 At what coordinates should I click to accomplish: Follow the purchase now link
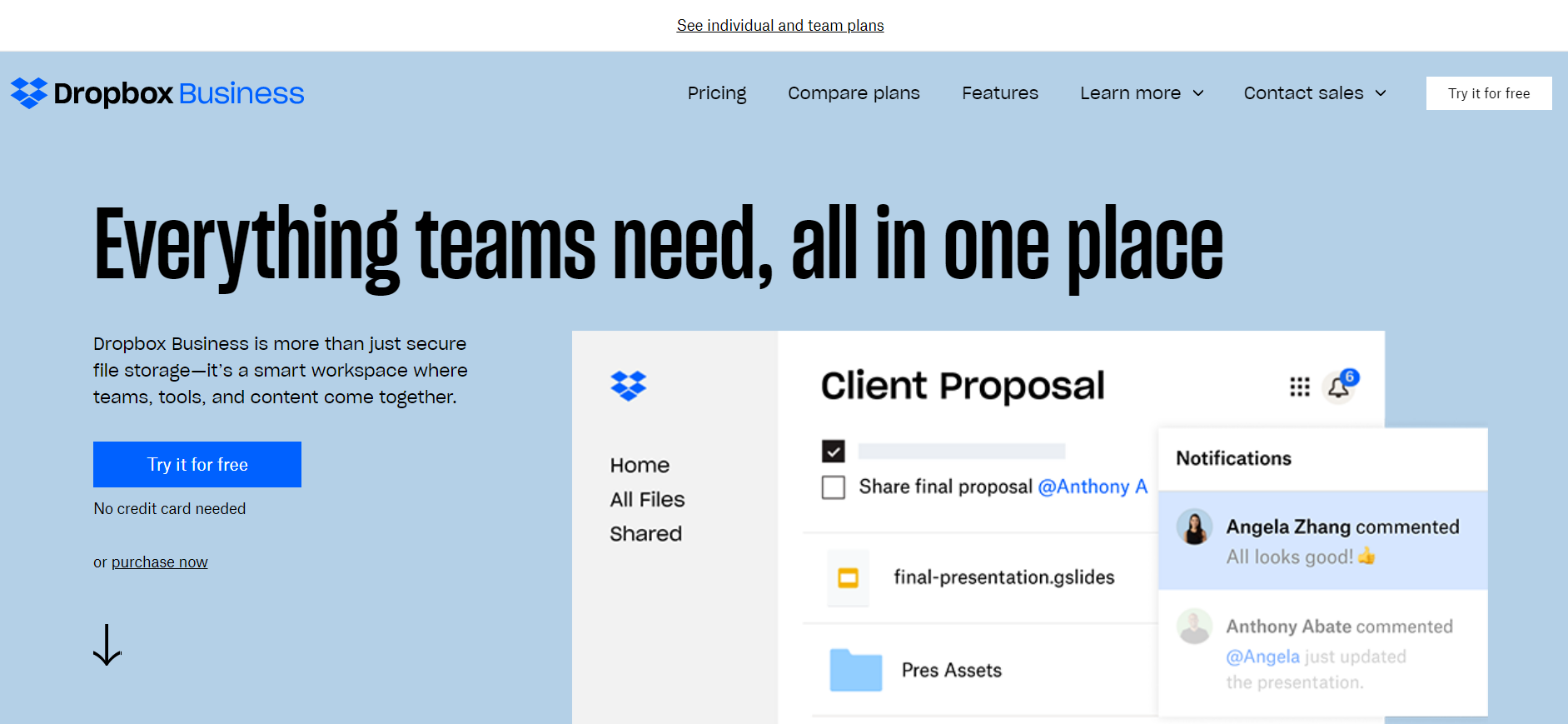pos(159,562)
